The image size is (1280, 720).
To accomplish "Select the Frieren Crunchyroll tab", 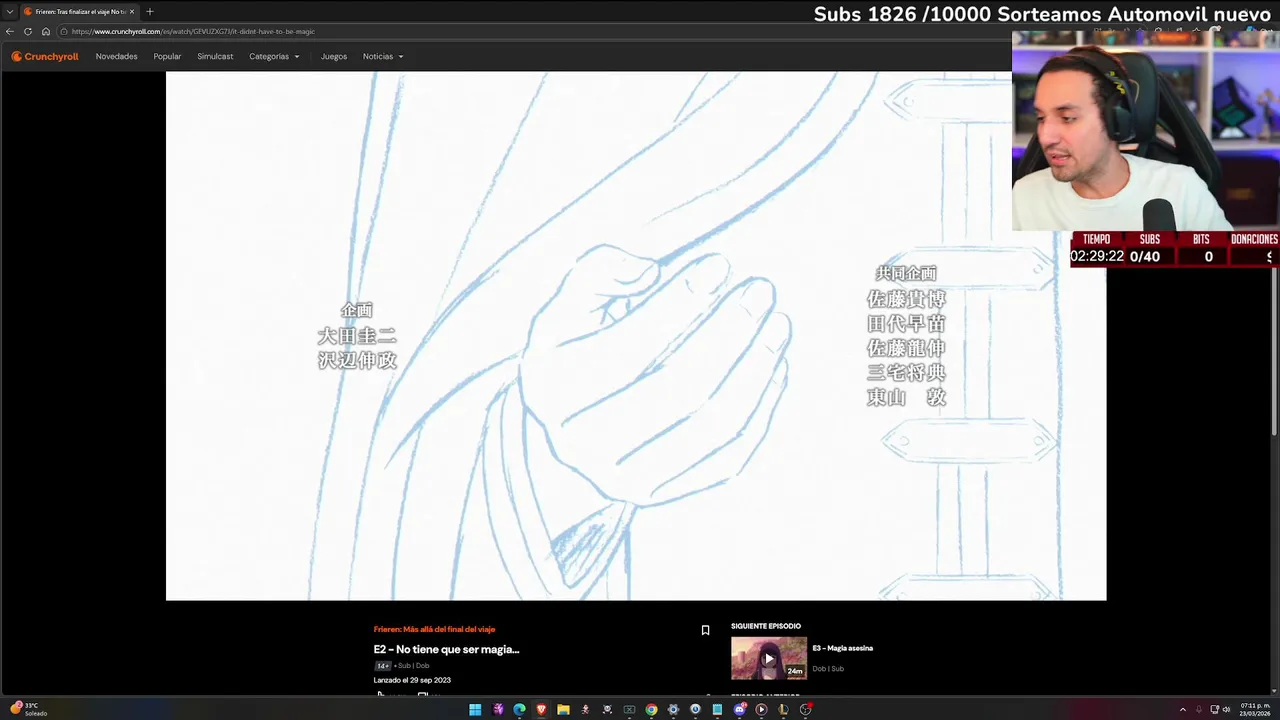I will [x=79, y=11].
